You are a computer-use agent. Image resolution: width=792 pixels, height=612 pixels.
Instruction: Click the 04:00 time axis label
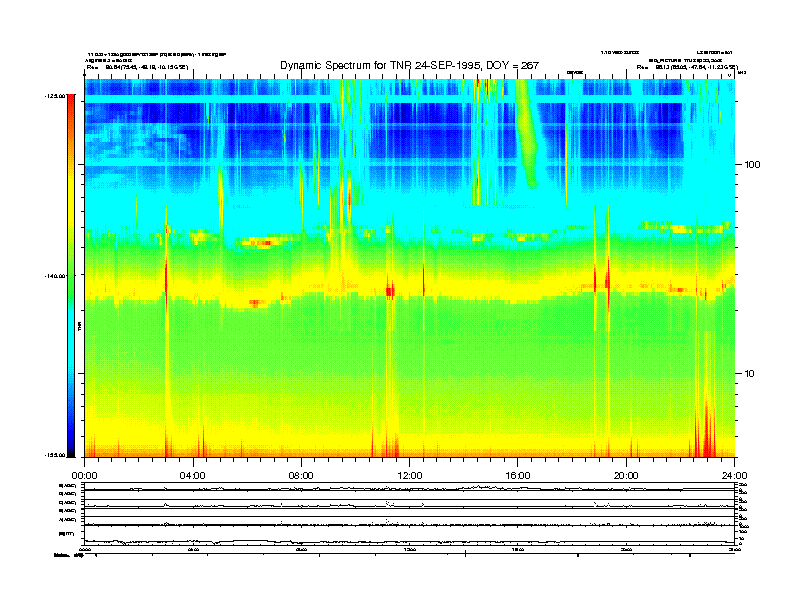(x=193, y=476)
